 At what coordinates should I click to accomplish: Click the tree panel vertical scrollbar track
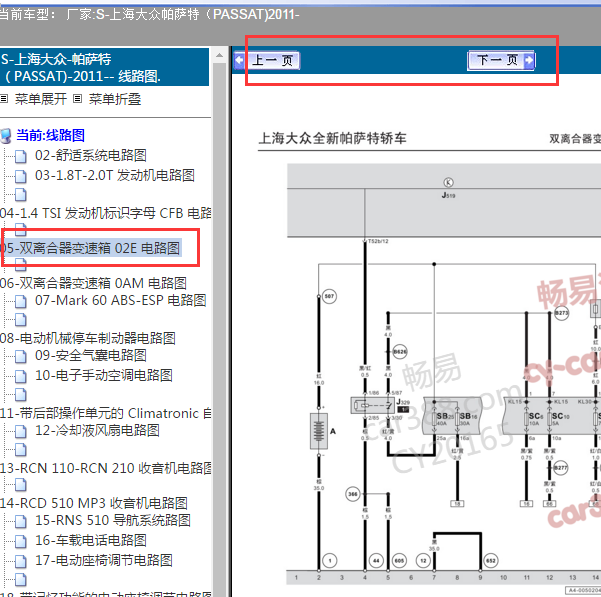pos(219,329)
